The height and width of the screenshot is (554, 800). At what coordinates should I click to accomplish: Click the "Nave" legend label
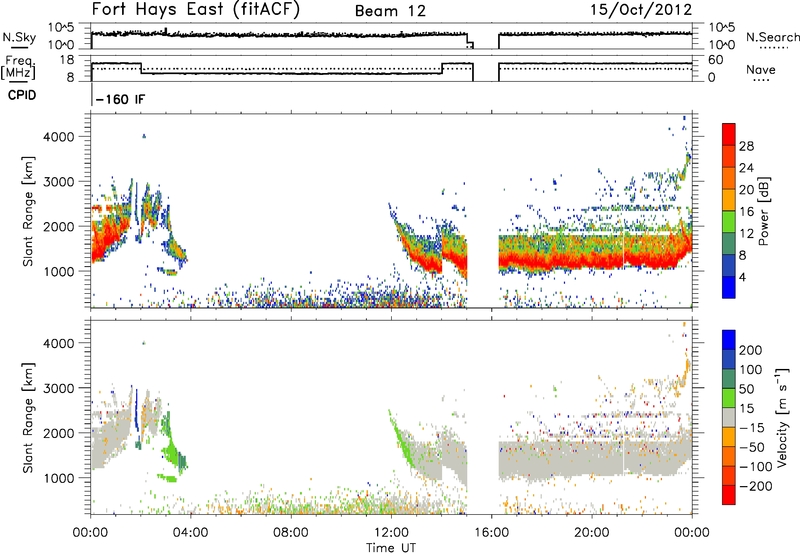pos(761,69)
